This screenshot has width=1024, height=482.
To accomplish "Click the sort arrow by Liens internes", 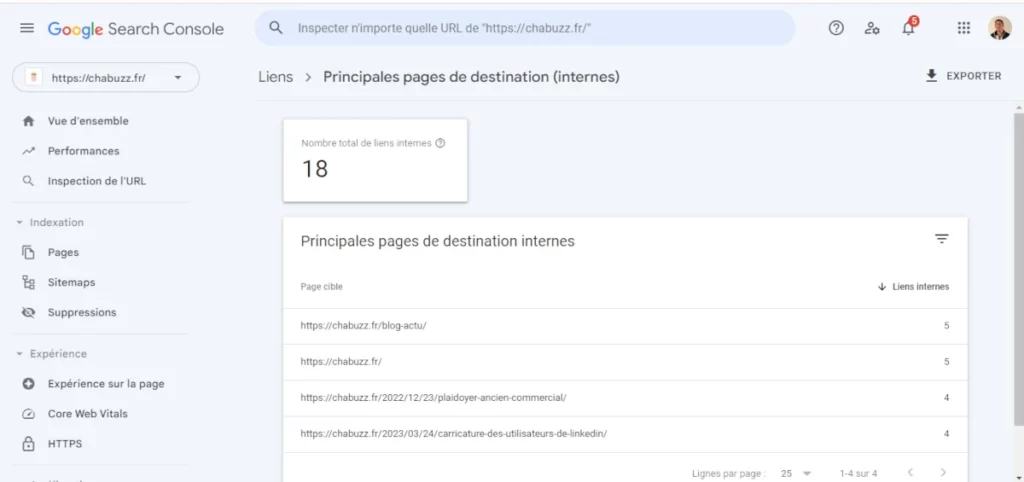I will pos(882,287).
